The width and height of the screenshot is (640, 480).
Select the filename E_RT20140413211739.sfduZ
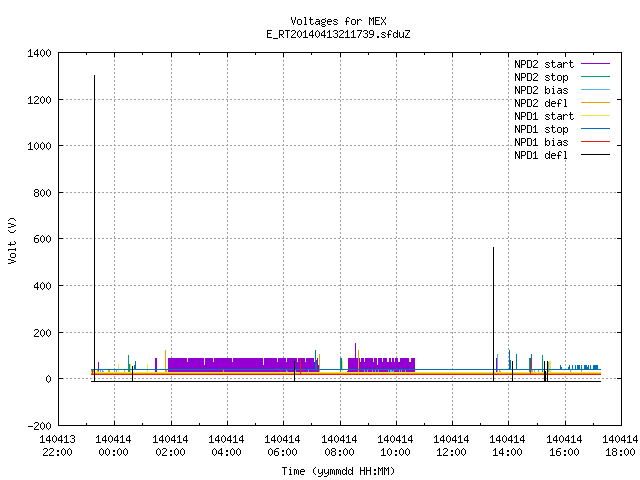[x=338, y=34]
